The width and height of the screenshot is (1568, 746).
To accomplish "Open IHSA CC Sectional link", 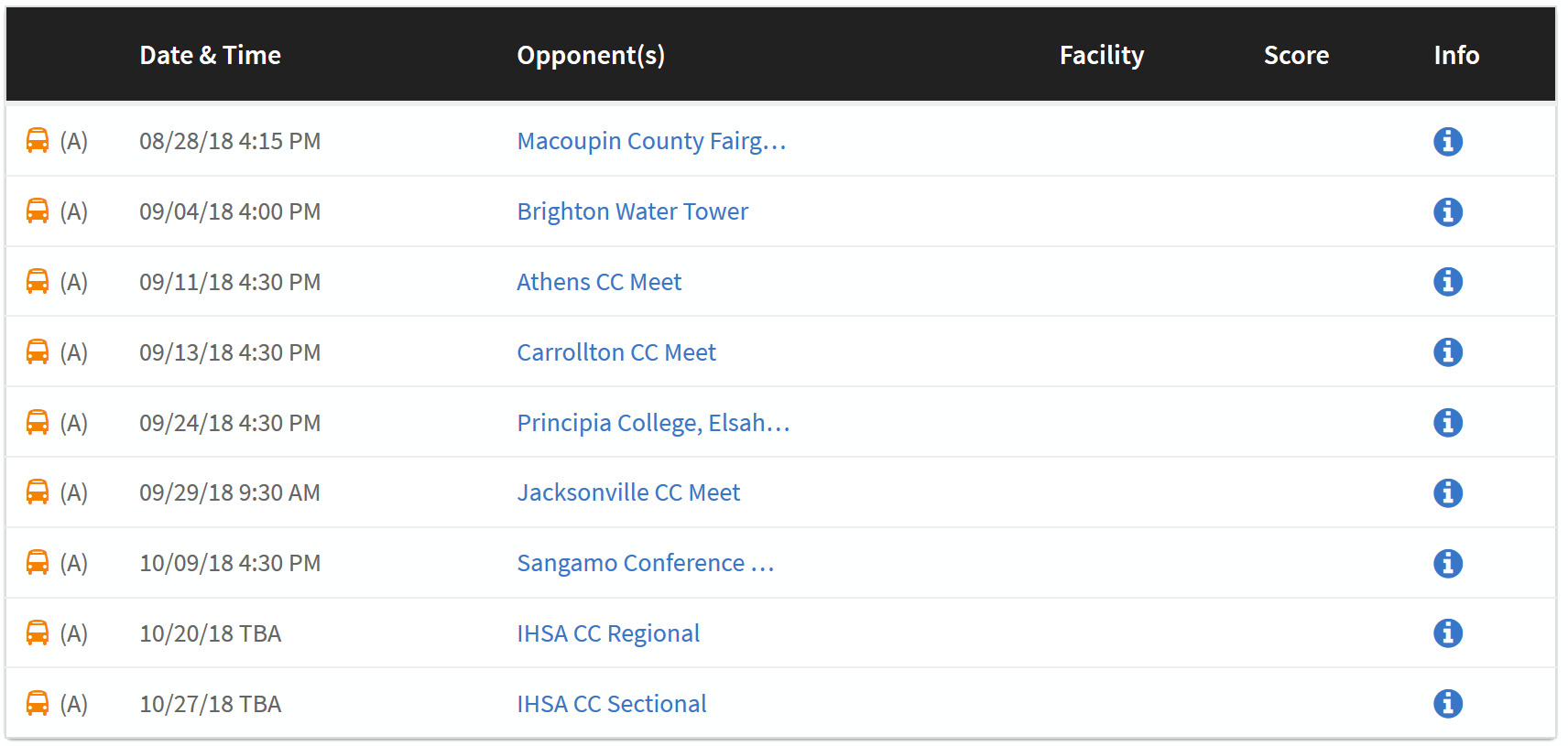I will tap(612, 704).
